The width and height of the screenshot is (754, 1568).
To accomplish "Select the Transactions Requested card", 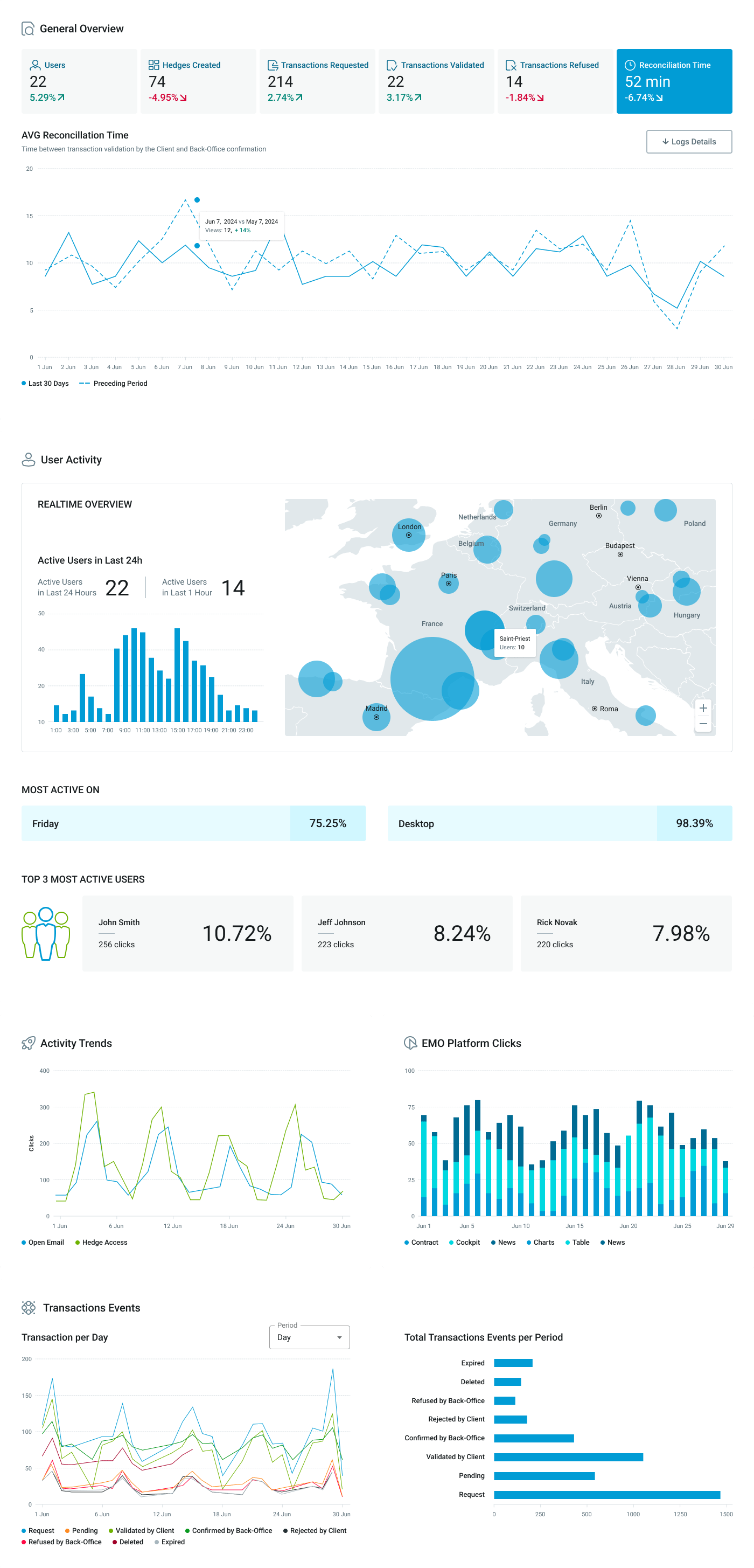I will [317, 81].
